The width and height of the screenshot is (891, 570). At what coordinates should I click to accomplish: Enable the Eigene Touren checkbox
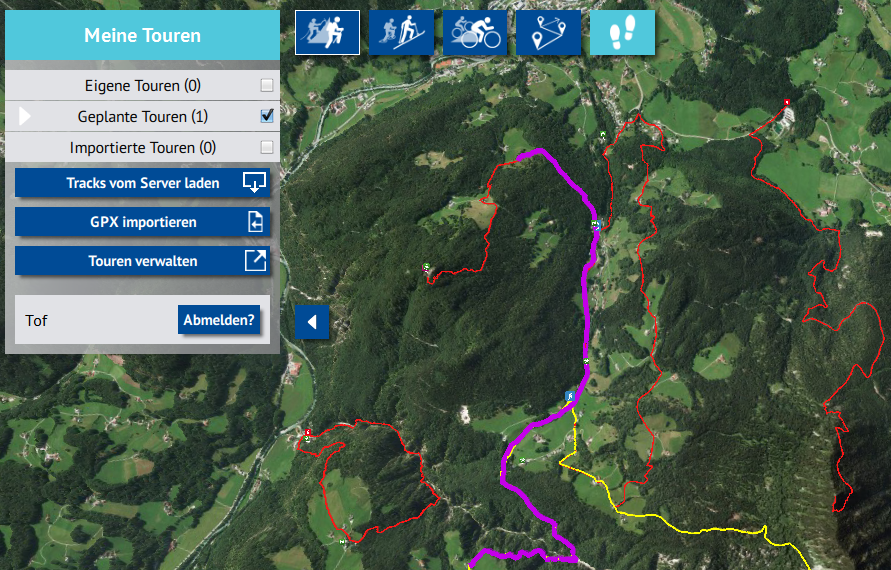coord(267,85)
